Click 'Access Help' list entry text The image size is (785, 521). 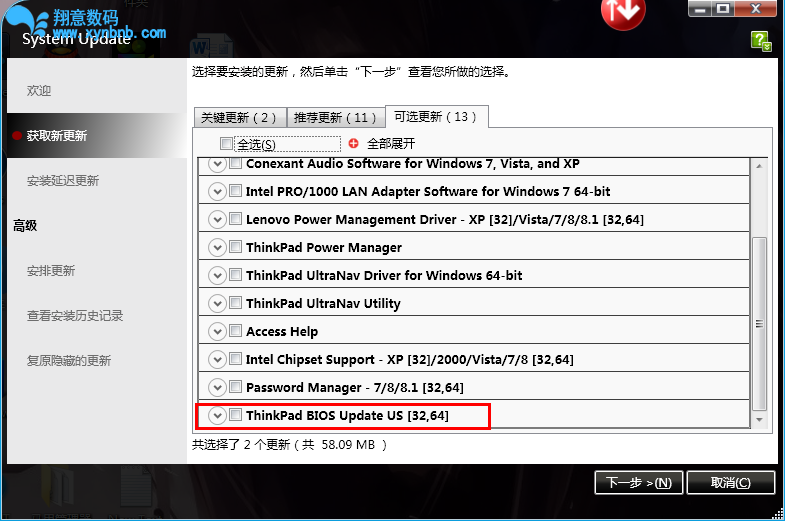[282, 332]
